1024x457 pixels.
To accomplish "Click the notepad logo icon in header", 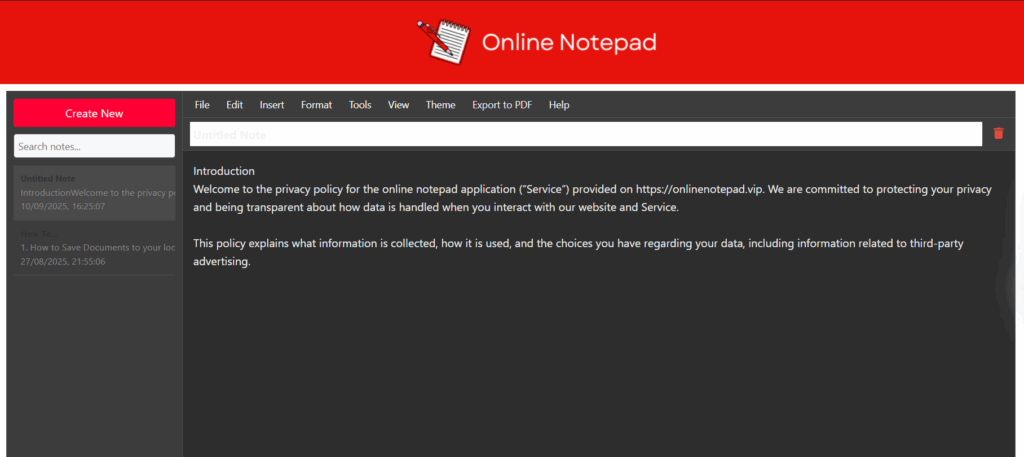I will tap(443, 41).
